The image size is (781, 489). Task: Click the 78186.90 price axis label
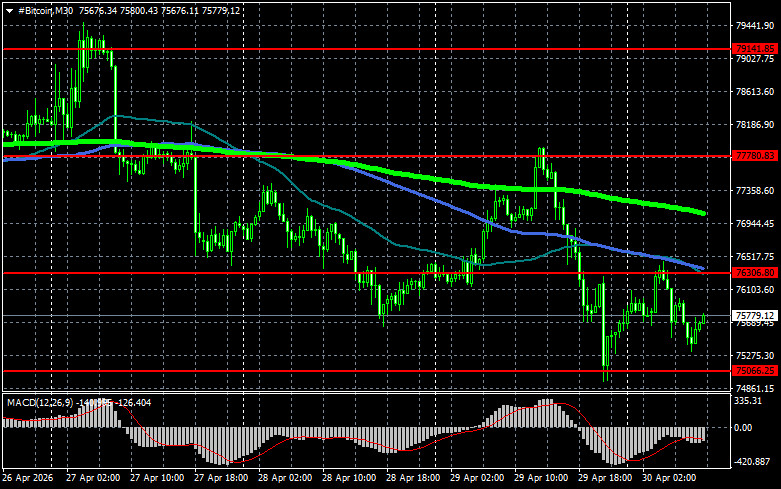755,124
